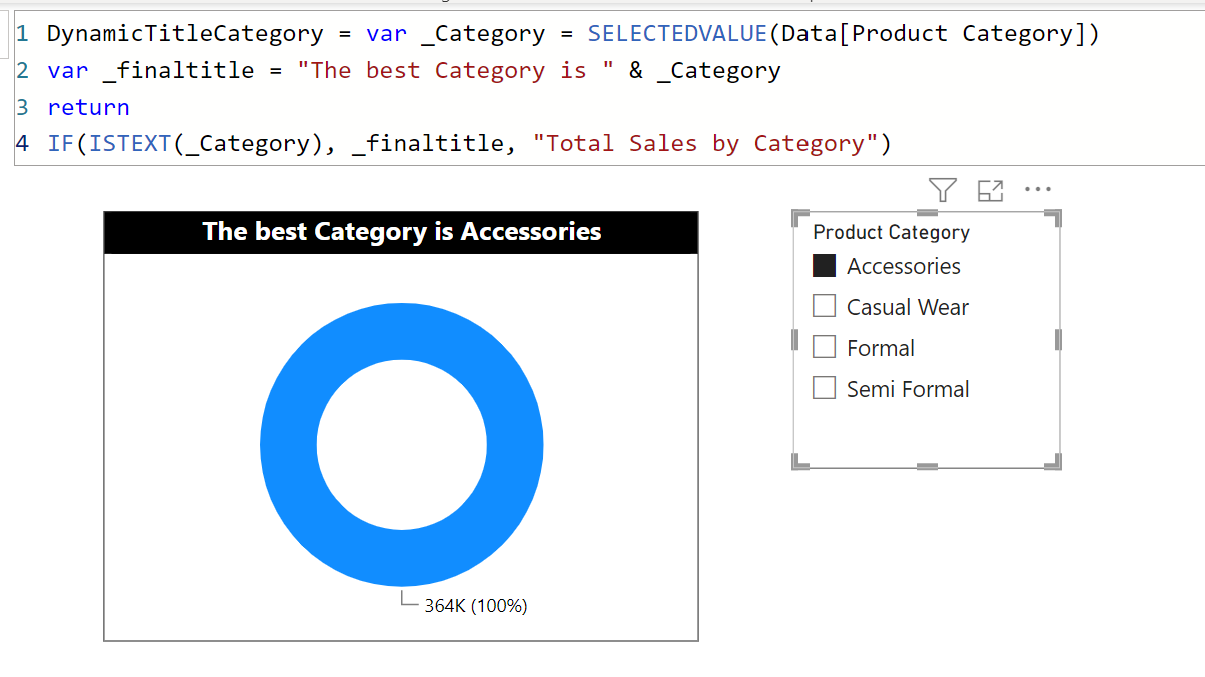Click the 'DynamicTitleCategory' measure name in formula

click(x=185, y=34)
